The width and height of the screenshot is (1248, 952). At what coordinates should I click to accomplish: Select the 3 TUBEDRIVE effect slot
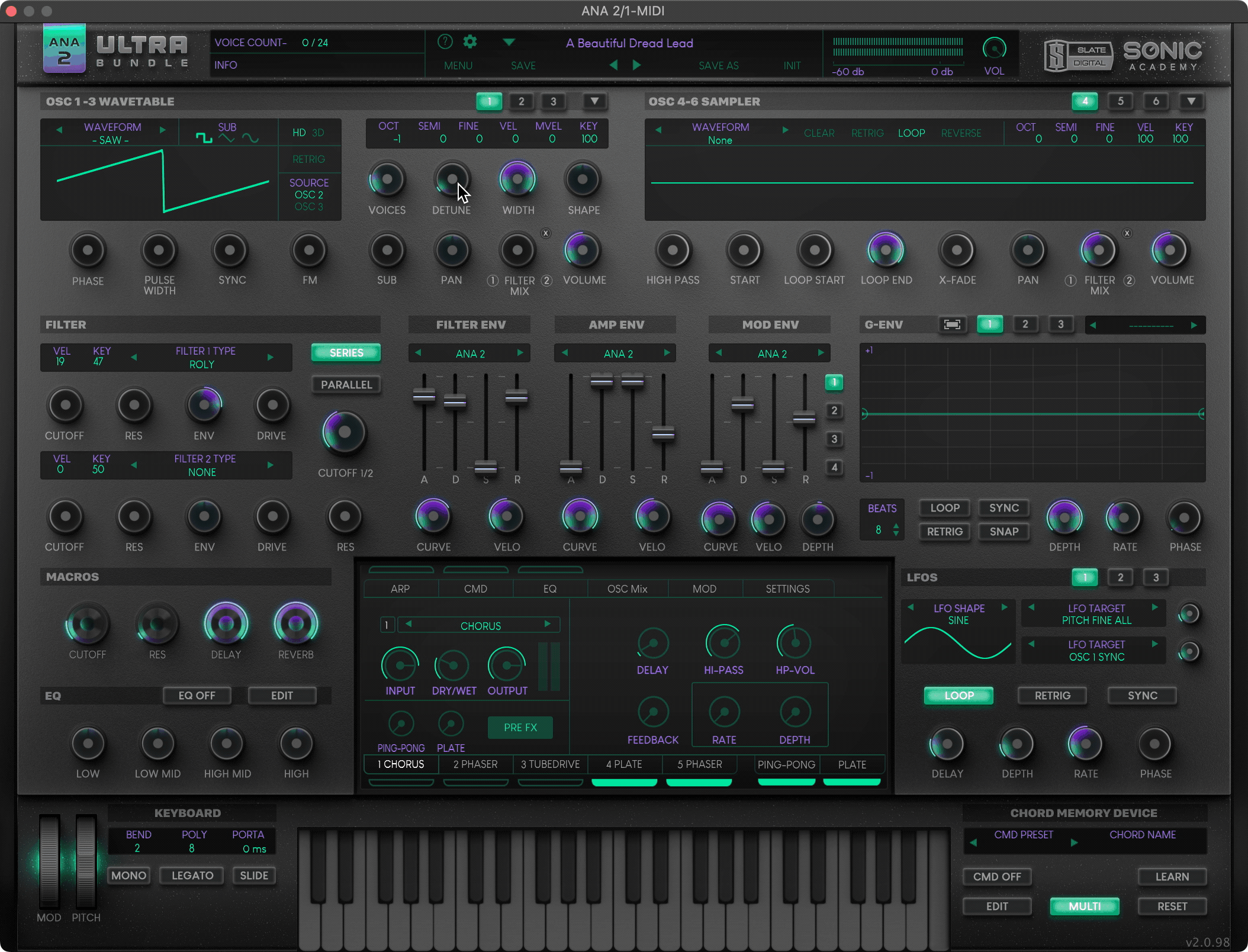(550, 764)
